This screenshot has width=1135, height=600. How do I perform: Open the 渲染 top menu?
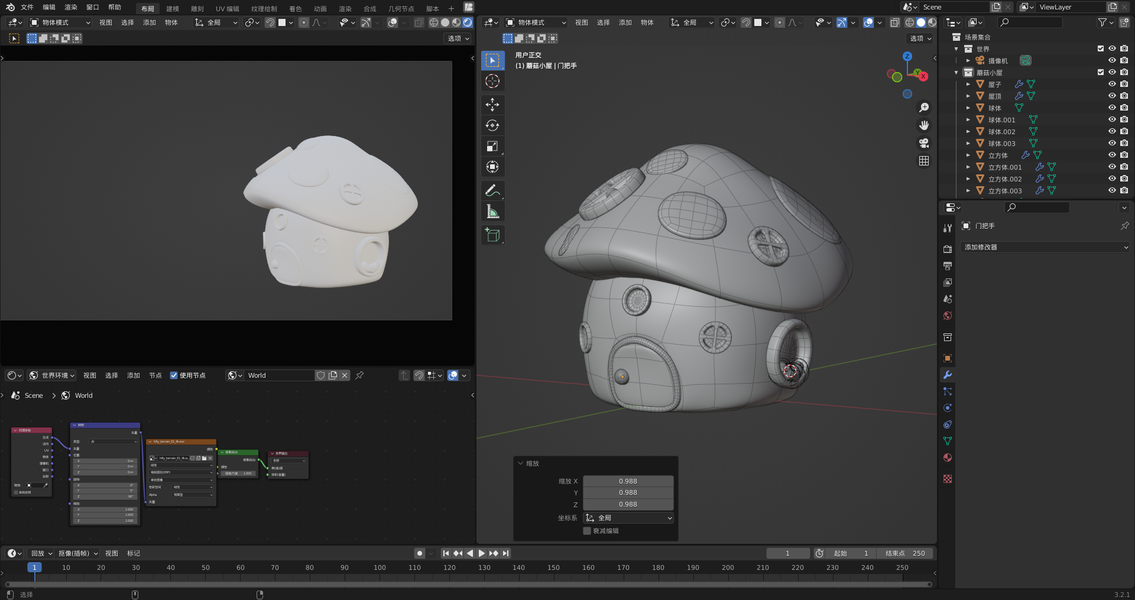pos(71,7)
